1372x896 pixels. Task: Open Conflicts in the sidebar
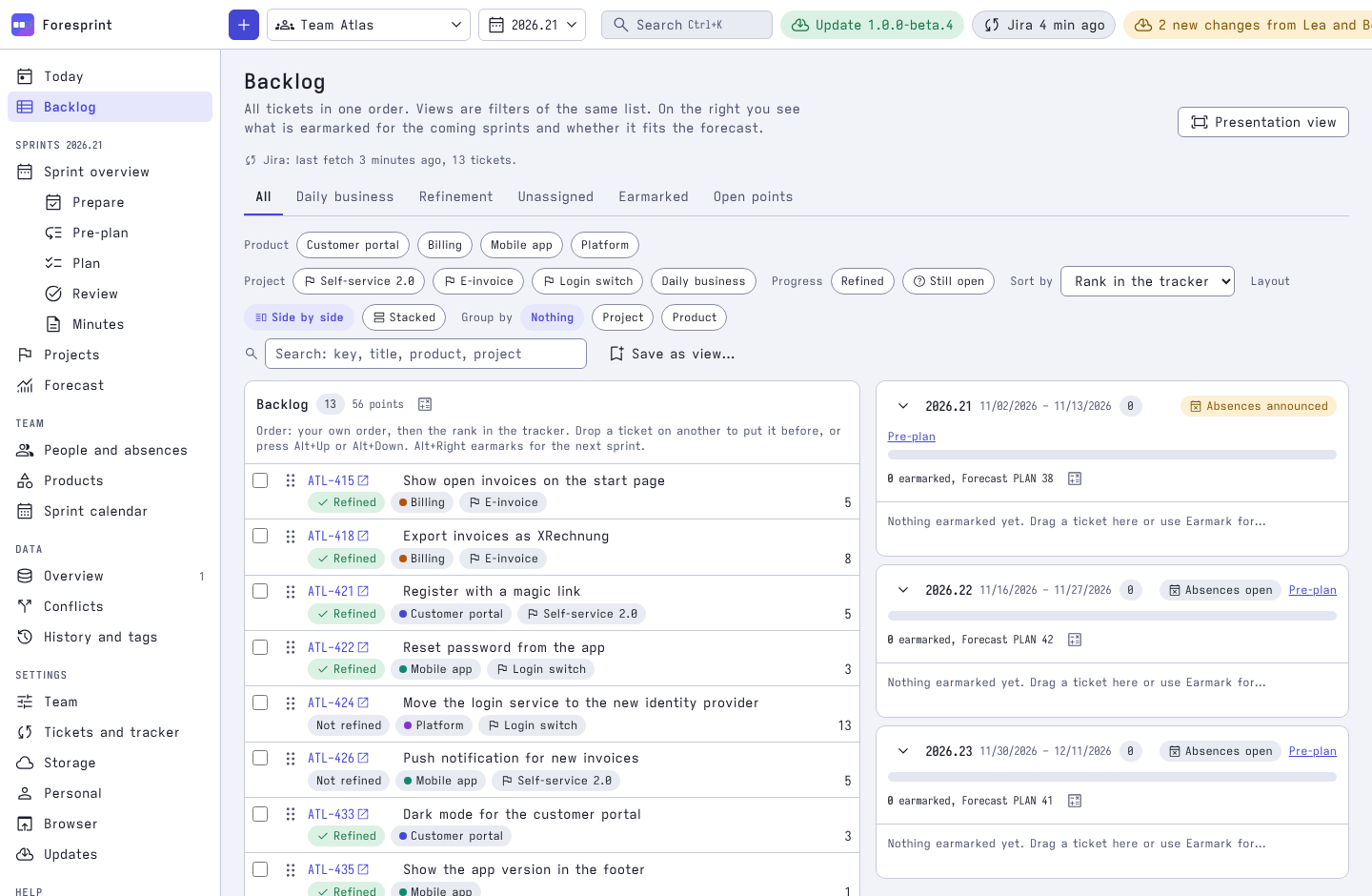(x=110, y=606)
